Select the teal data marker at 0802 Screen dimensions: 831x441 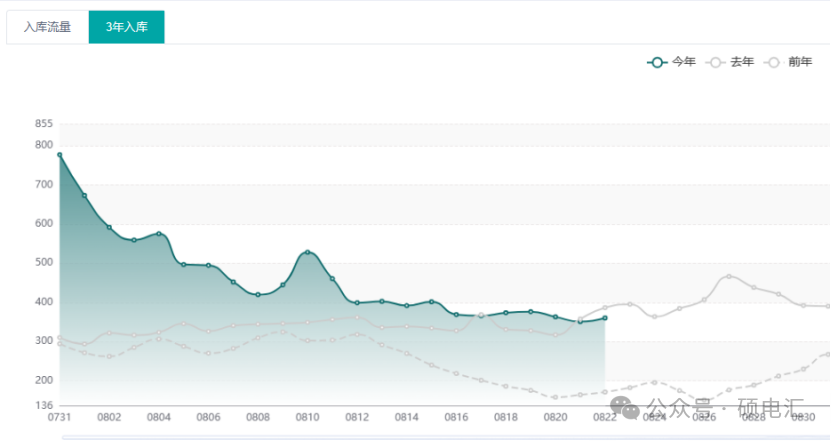pyautogui.click(x=109, y=227)
